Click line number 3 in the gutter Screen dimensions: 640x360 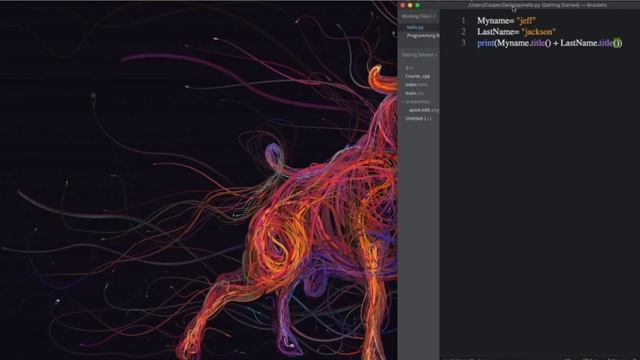click(x=463, y=43)
